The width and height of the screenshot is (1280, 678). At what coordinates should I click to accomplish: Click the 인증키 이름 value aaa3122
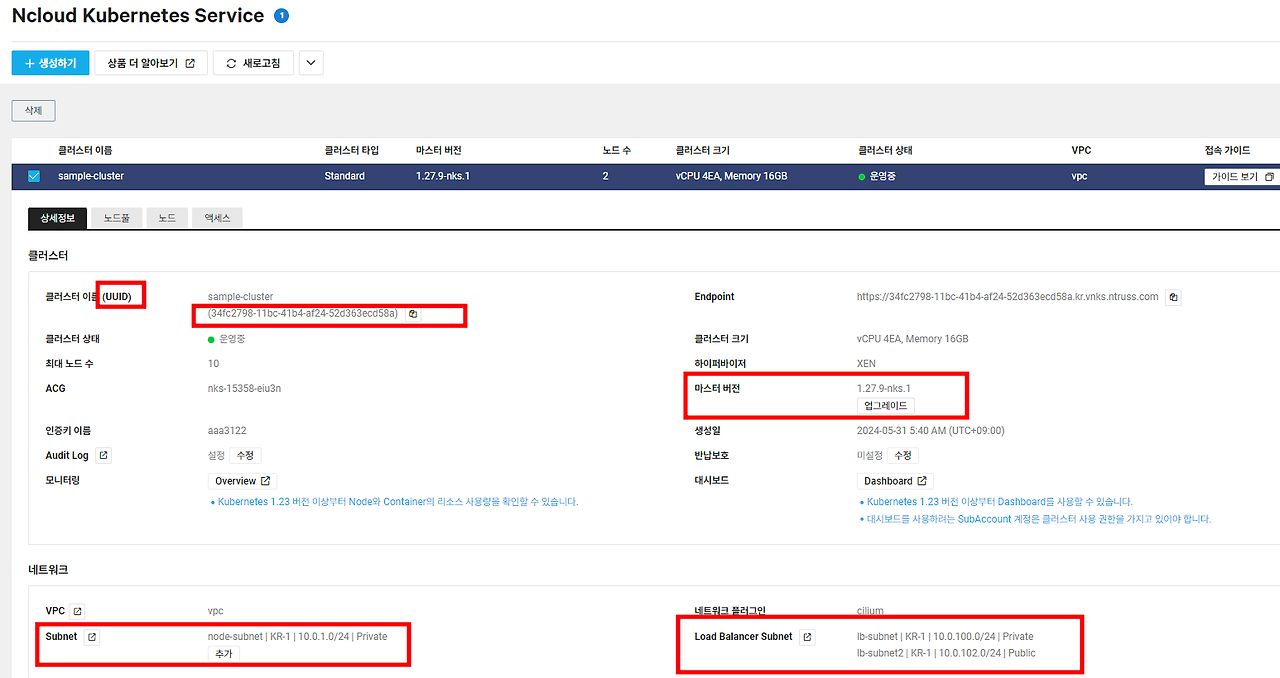click(227, 430)
